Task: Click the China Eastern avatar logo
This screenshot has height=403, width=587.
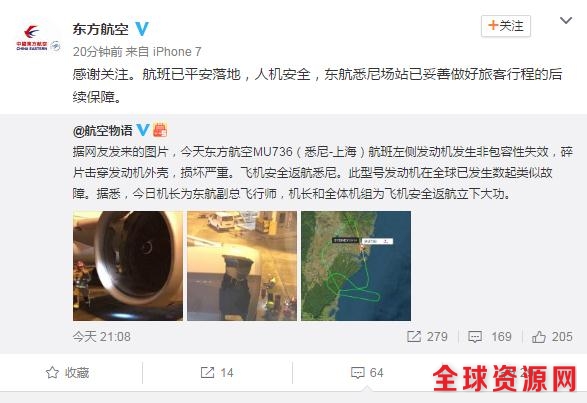Action: tap(37, 37)
